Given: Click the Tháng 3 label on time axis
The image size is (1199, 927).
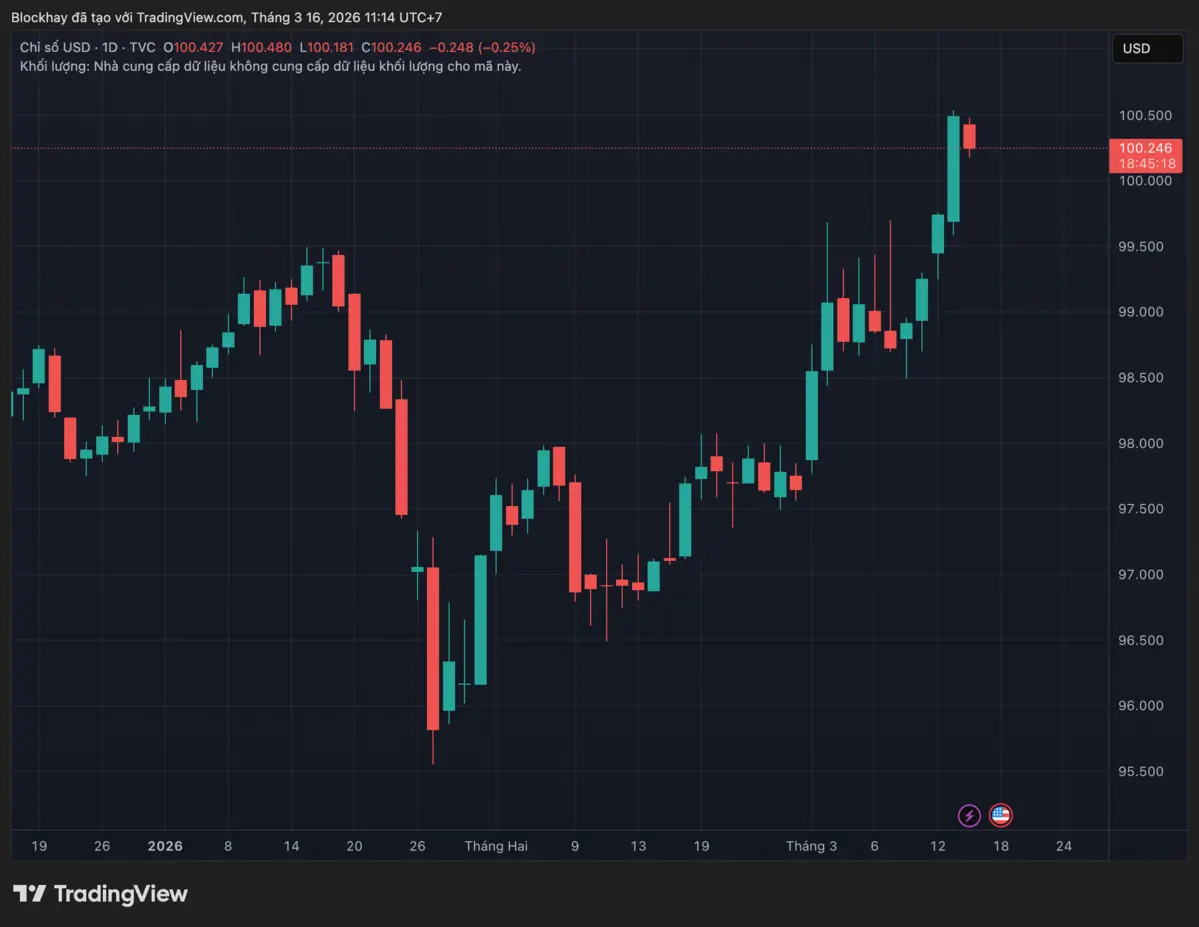Looking at the screenshot, I should [x=811, y=846].
